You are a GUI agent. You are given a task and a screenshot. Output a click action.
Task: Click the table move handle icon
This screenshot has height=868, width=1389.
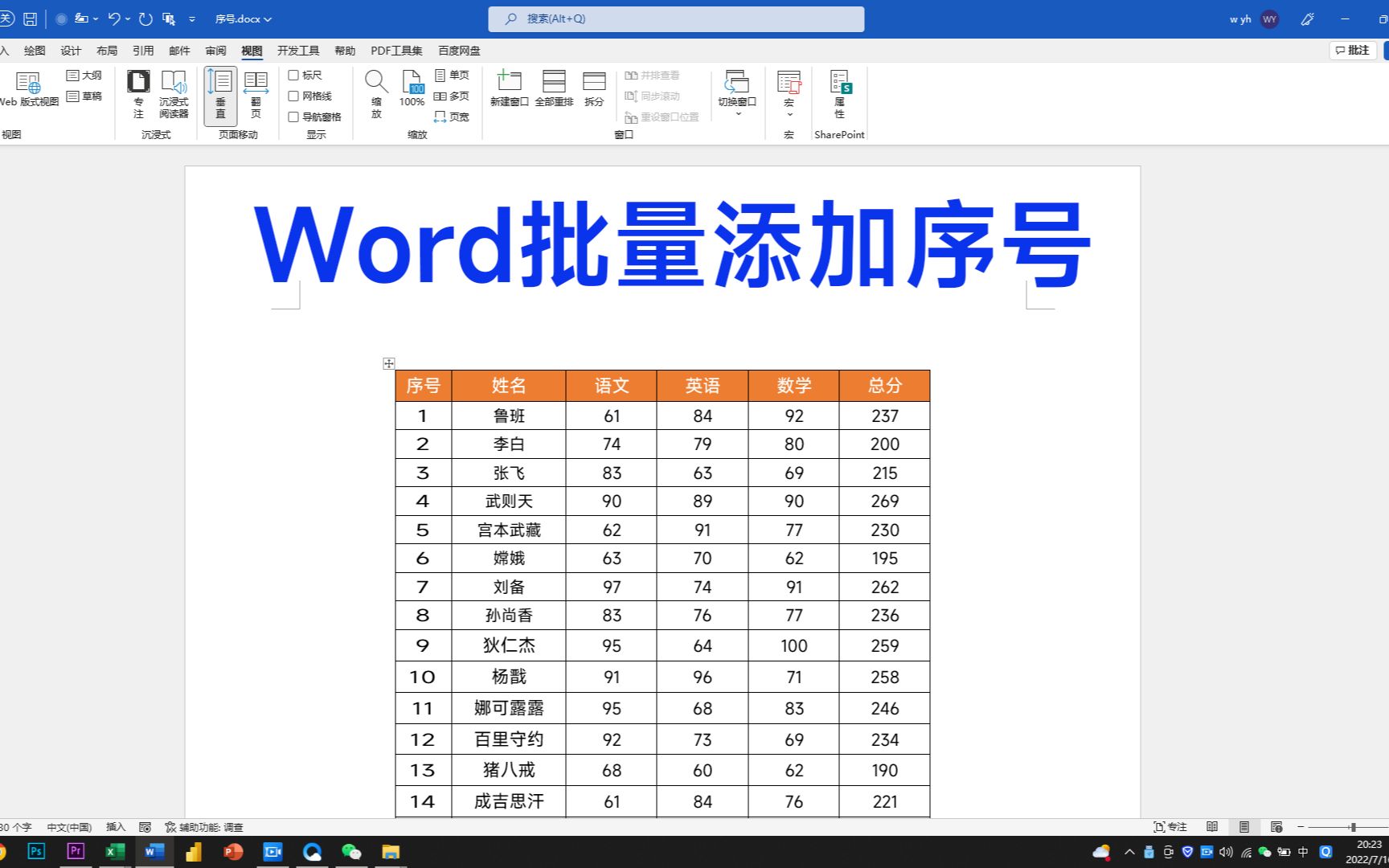pos(389,363)
